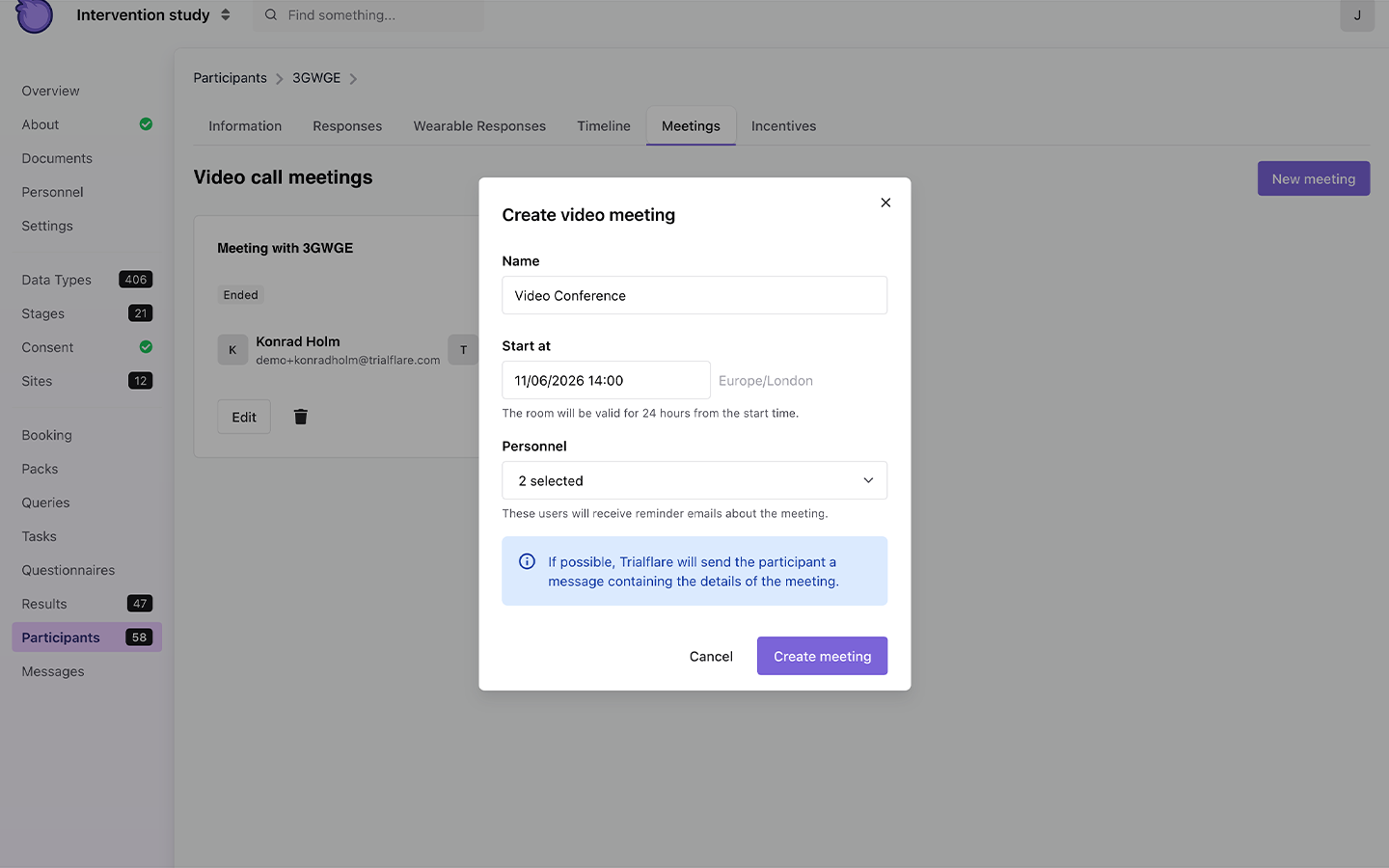Screen dimensions: 1389x868
Task: Switch to the Timeline tab
Action: (x=604, y=126)
